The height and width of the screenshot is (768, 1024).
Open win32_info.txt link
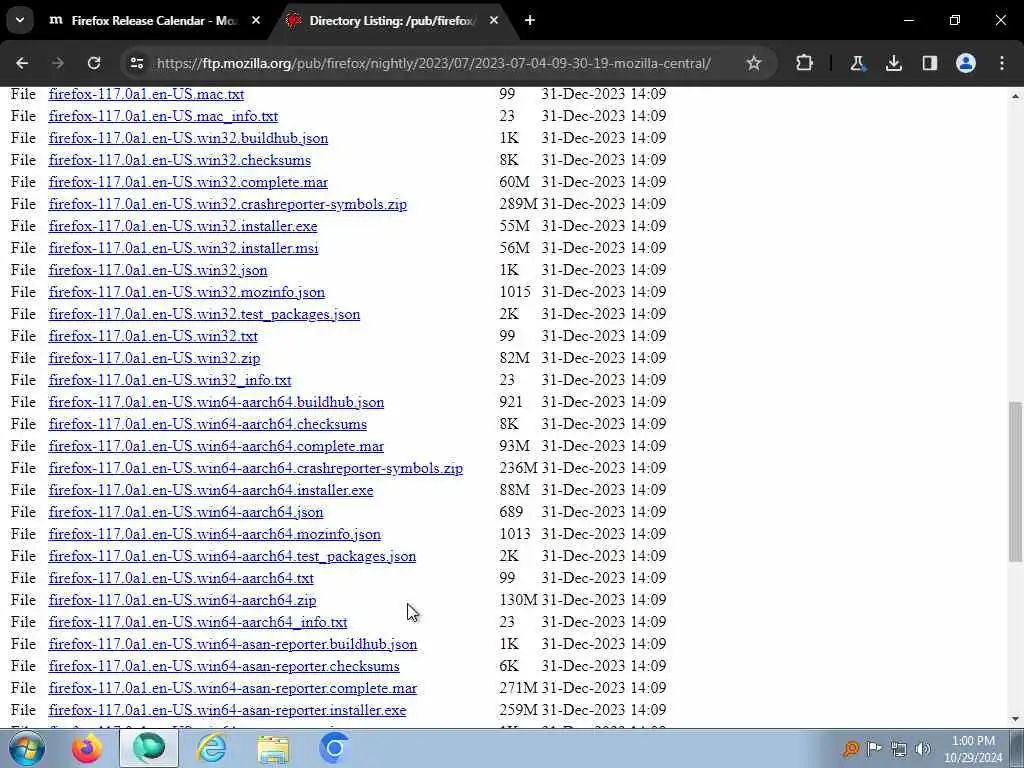pos(170,380)
